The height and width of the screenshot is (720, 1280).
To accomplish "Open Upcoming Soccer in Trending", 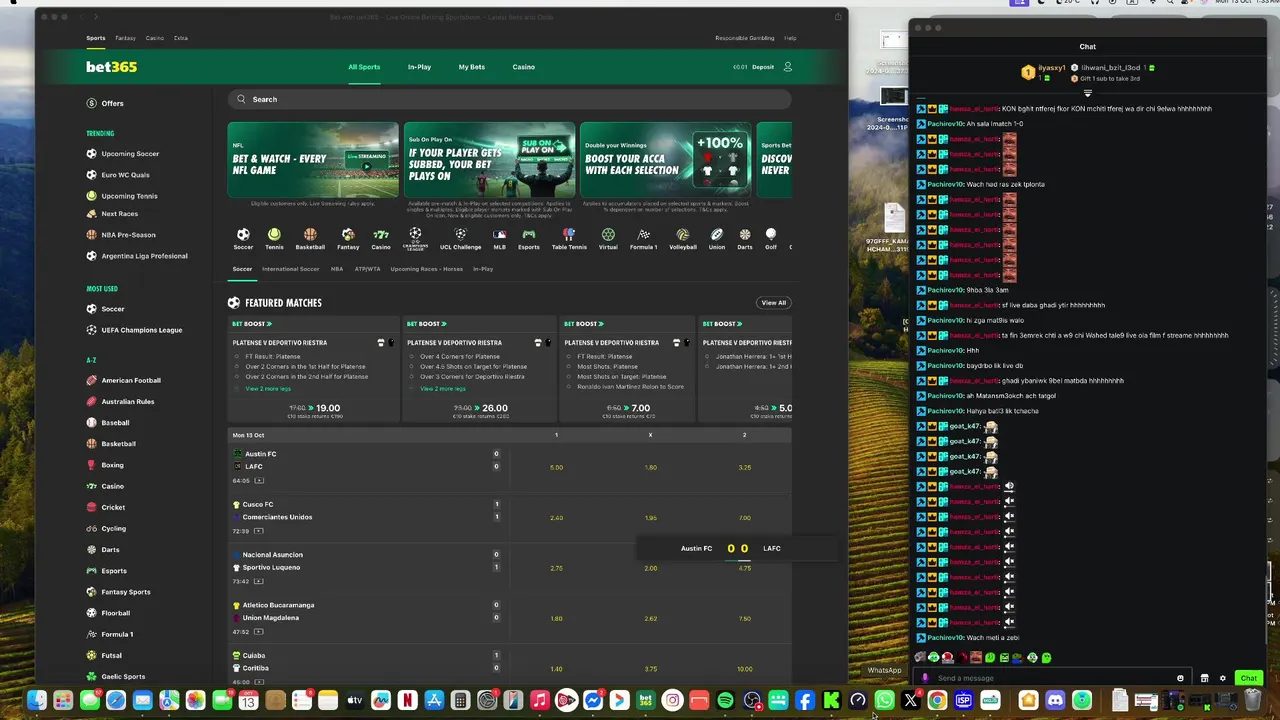I will tap(130, 154).
